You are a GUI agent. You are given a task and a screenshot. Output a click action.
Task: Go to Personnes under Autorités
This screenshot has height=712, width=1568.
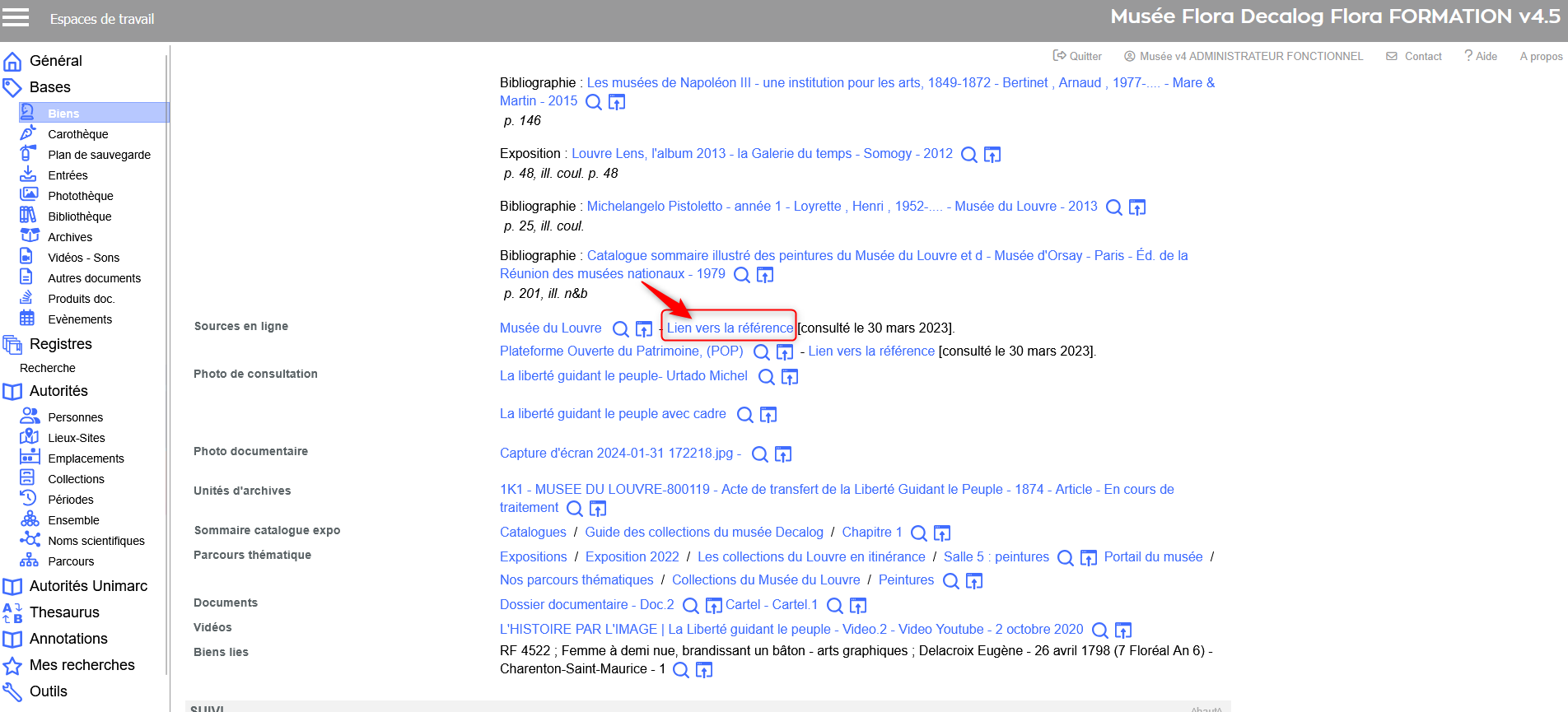[75, 417]
